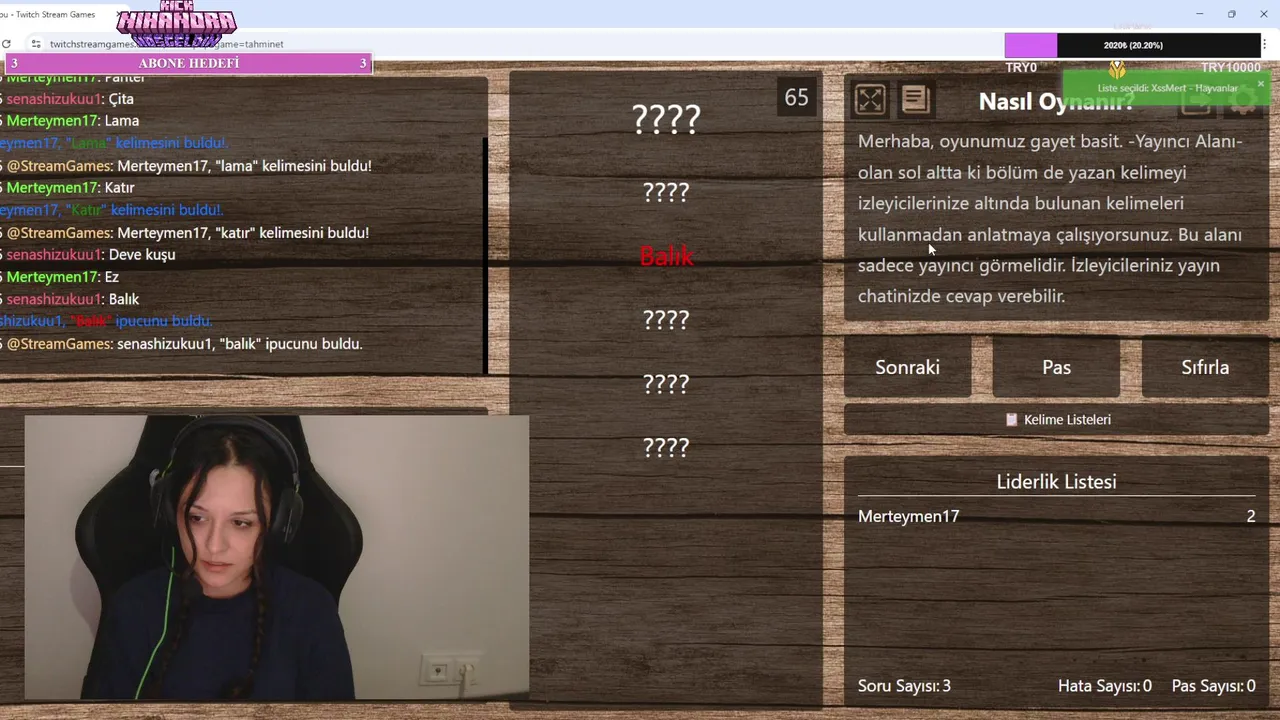
Task: Click the TRY10000 goal label
Action: tap(1230, 67)
